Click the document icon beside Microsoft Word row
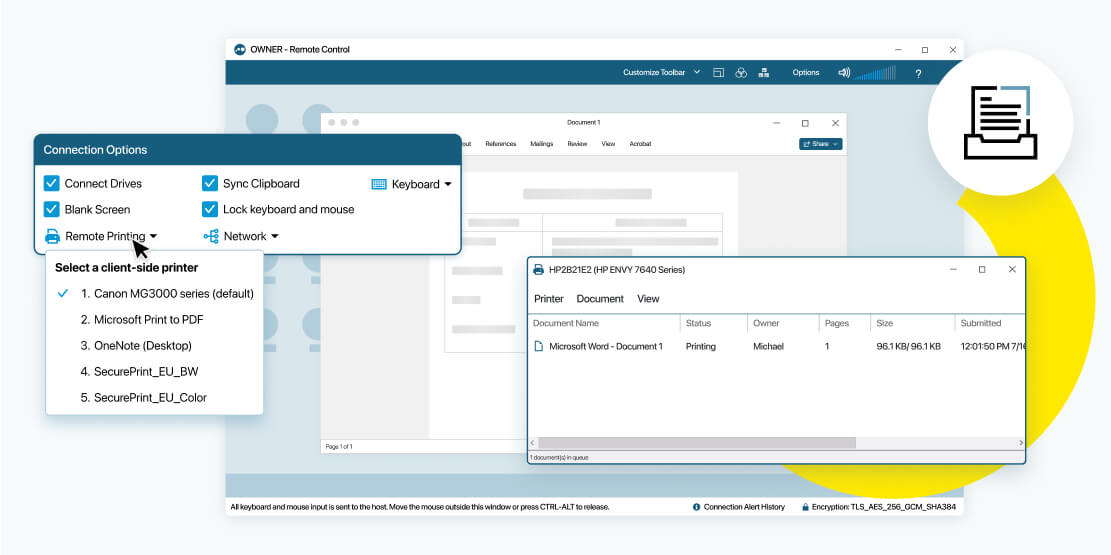This screenshot has height=555, width=1111. [x=538, y=347]
